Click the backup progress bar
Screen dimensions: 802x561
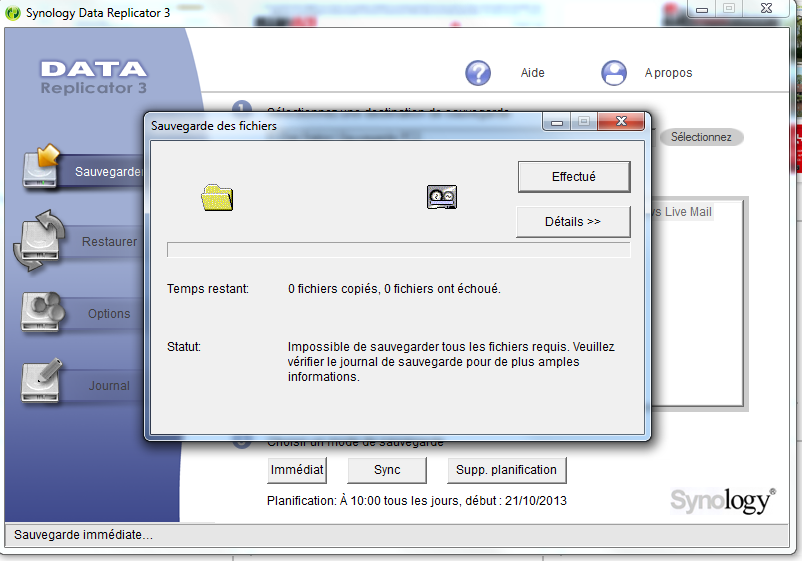pyautogui.click(x=398, y=250)
